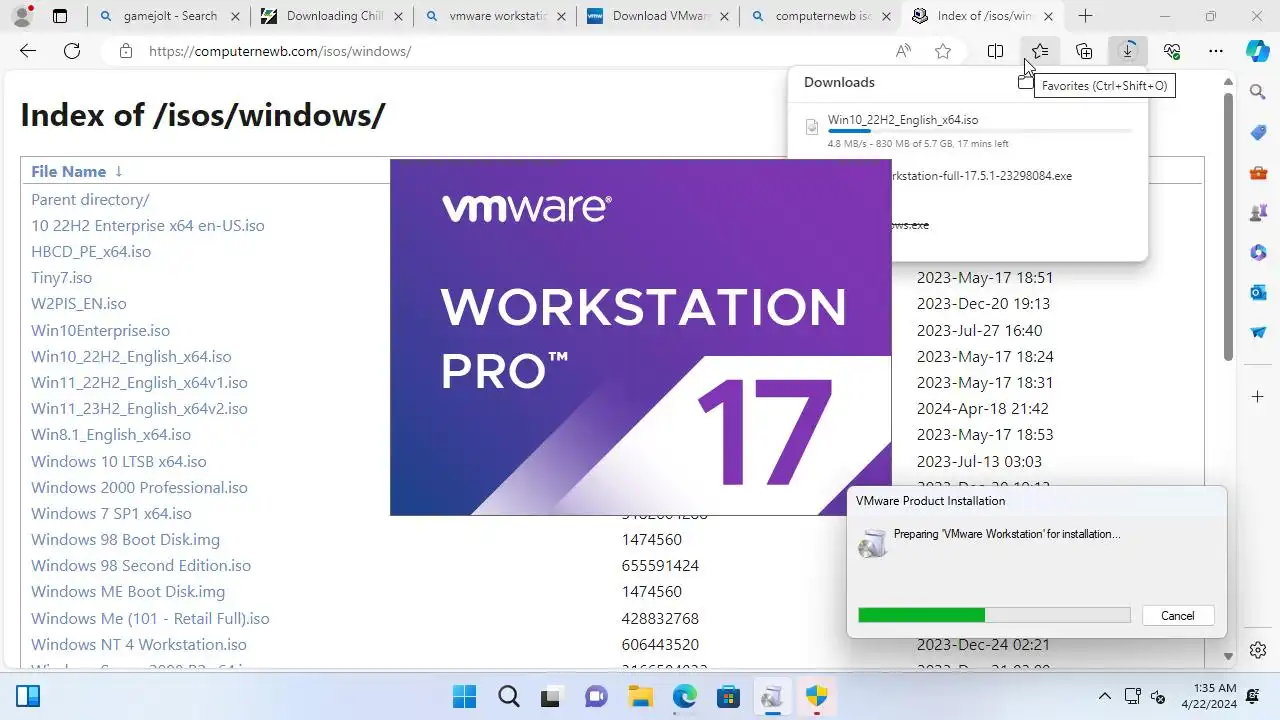This screenshot has width=1280, height=720.
Task: Toggle the Downloads toolbar icon
Action: pos(1128,51)
